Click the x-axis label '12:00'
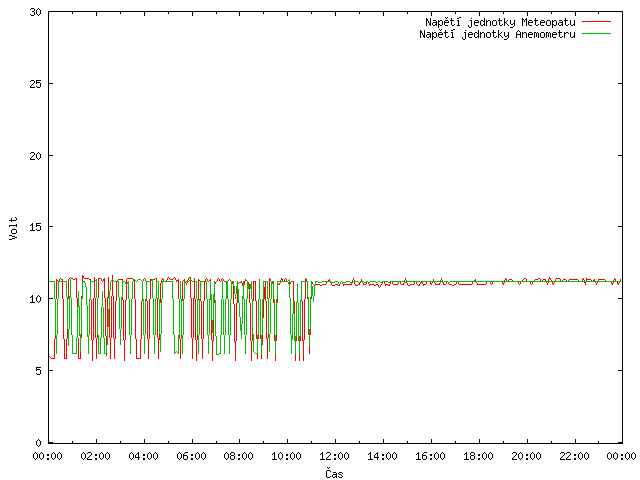Screen dimensions: 640x480 (335, 456)
